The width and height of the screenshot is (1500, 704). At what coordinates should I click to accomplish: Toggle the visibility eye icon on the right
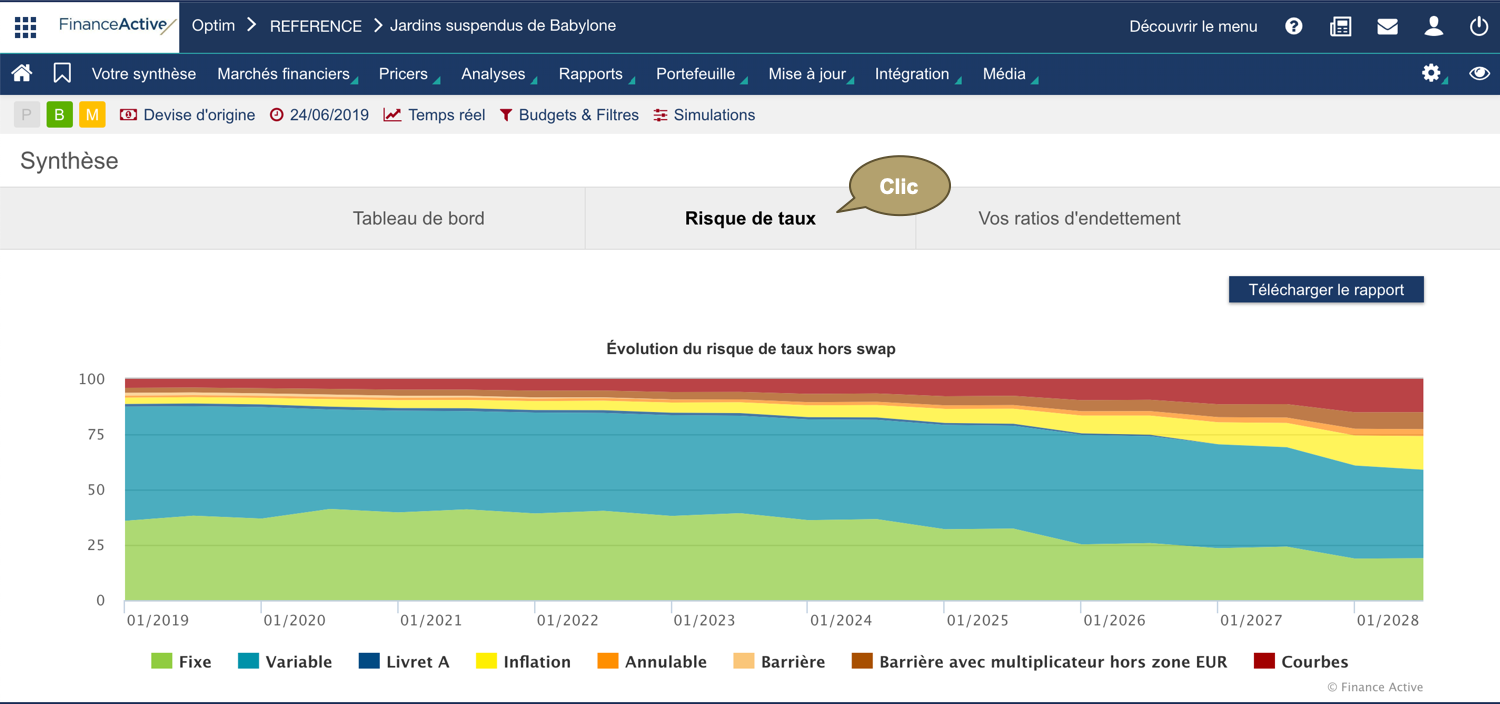pyautogui.click(x=1478, y=73)
